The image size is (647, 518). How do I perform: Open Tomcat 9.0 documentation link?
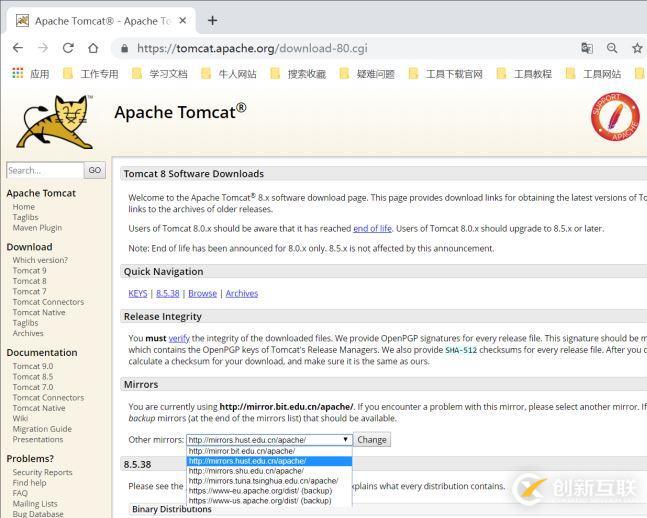coord(33,366)
